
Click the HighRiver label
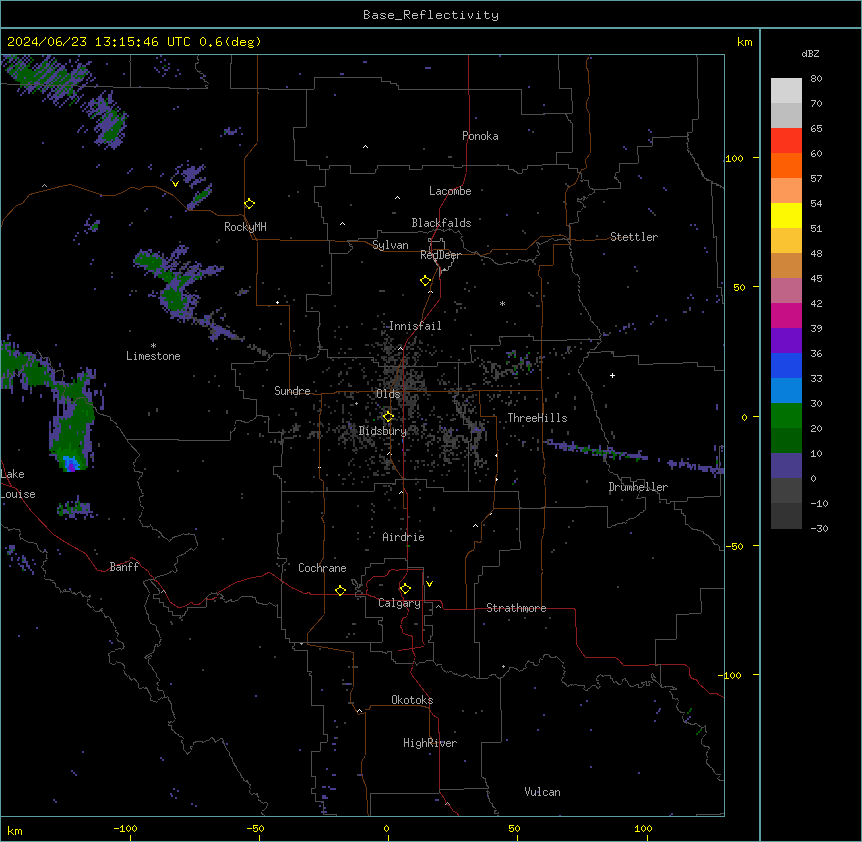(x=430, y=743)
